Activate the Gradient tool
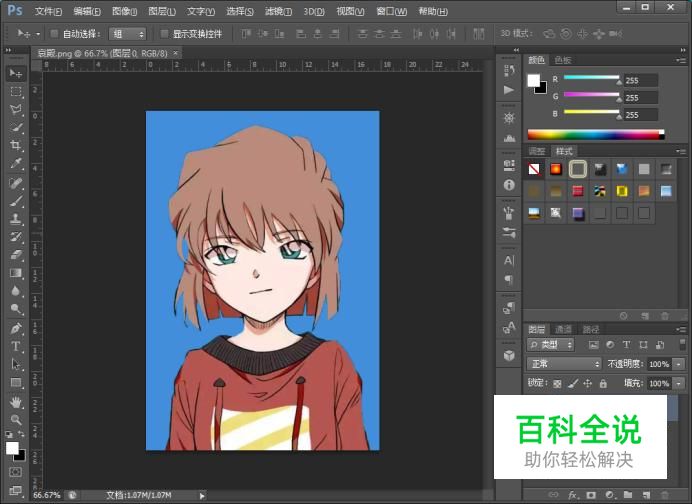Image resolution: width=692 pixels, height=504 pixels. [x=16, y=273]
